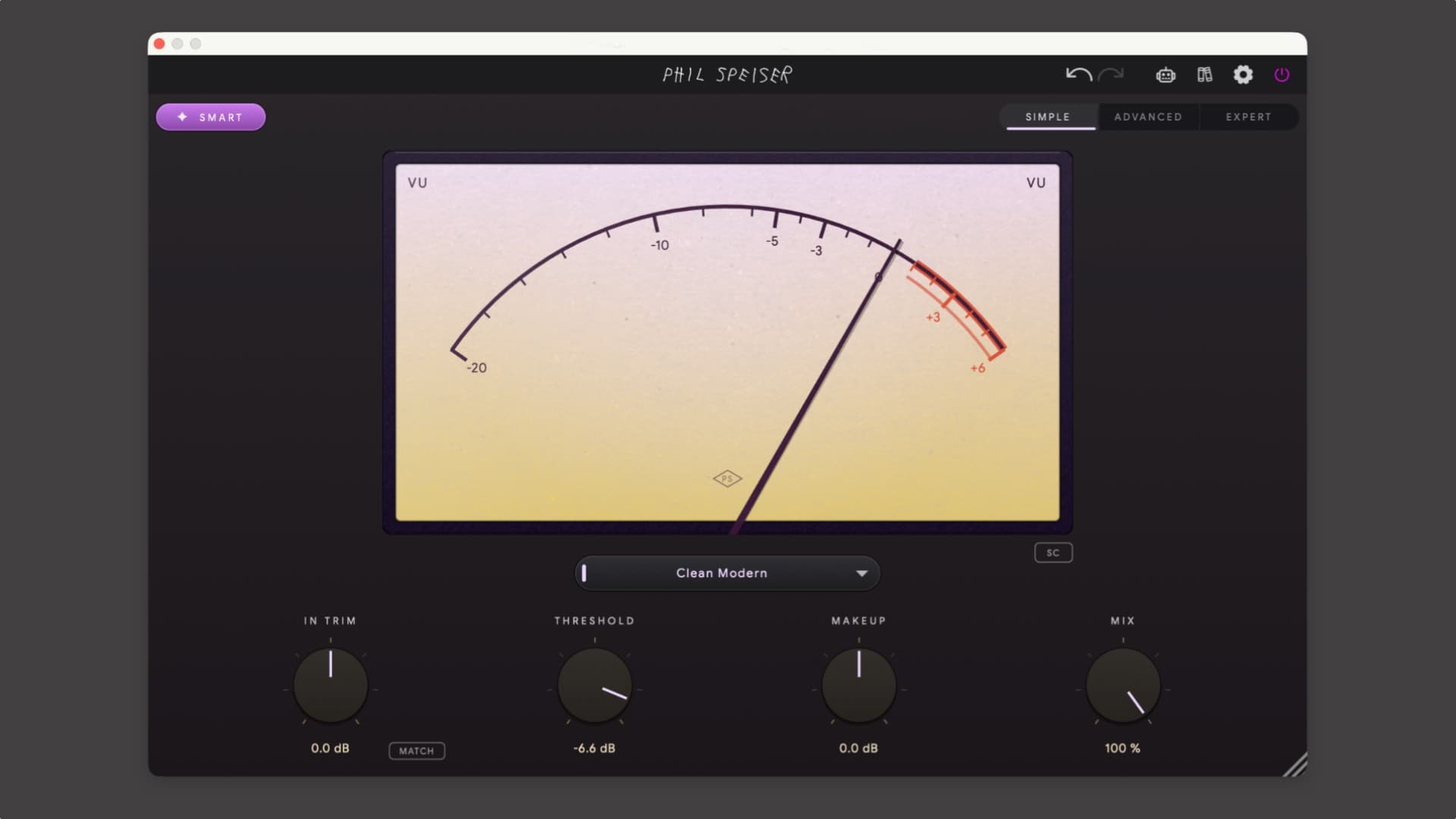This screenshot has width=1456, height=819.
Task: Toggle the SC sidechain button
Action: point(1053,553)
